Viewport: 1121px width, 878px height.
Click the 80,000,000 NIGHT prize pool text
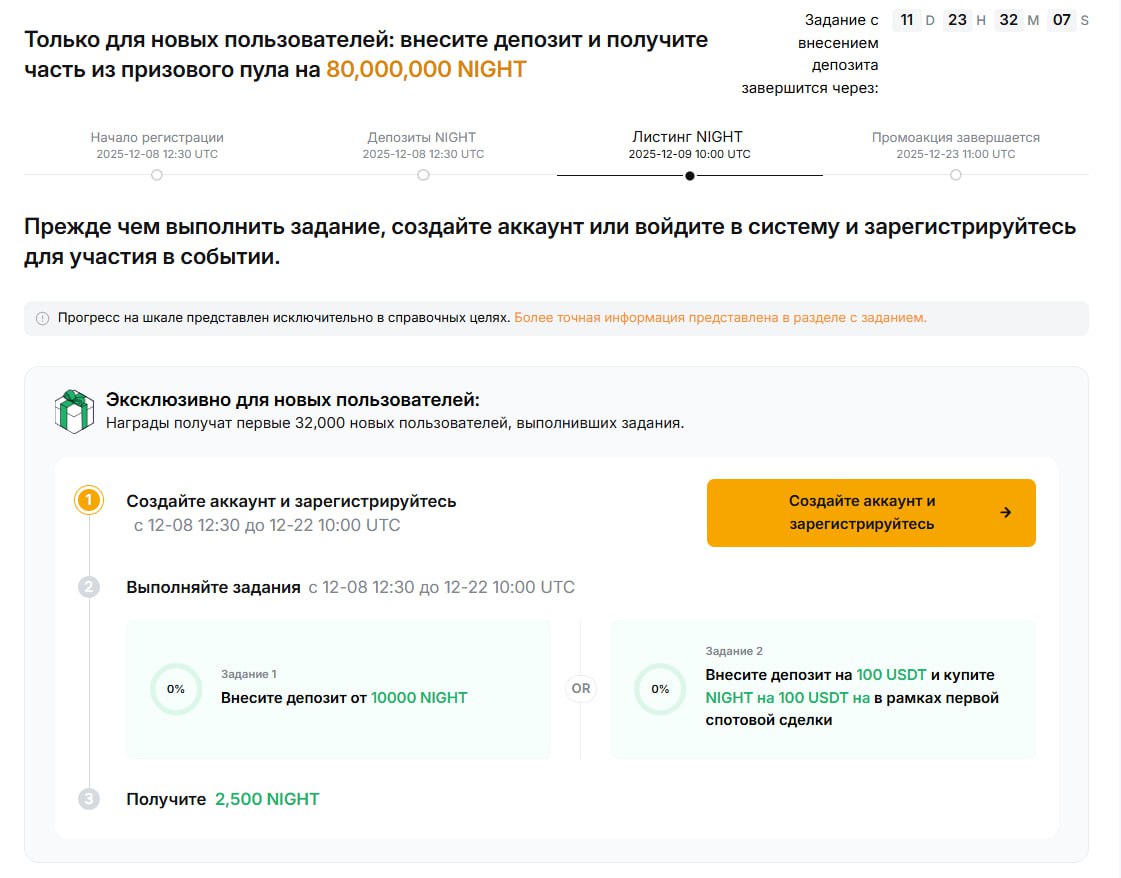coord(426,69)
